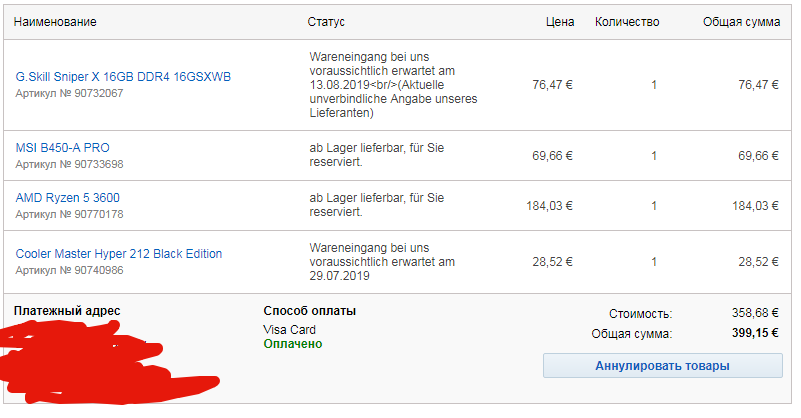The width and height of the screenshot is (801, 418).
Task: Click the 358,68 € Стоимость value
Action: [755, 313]
